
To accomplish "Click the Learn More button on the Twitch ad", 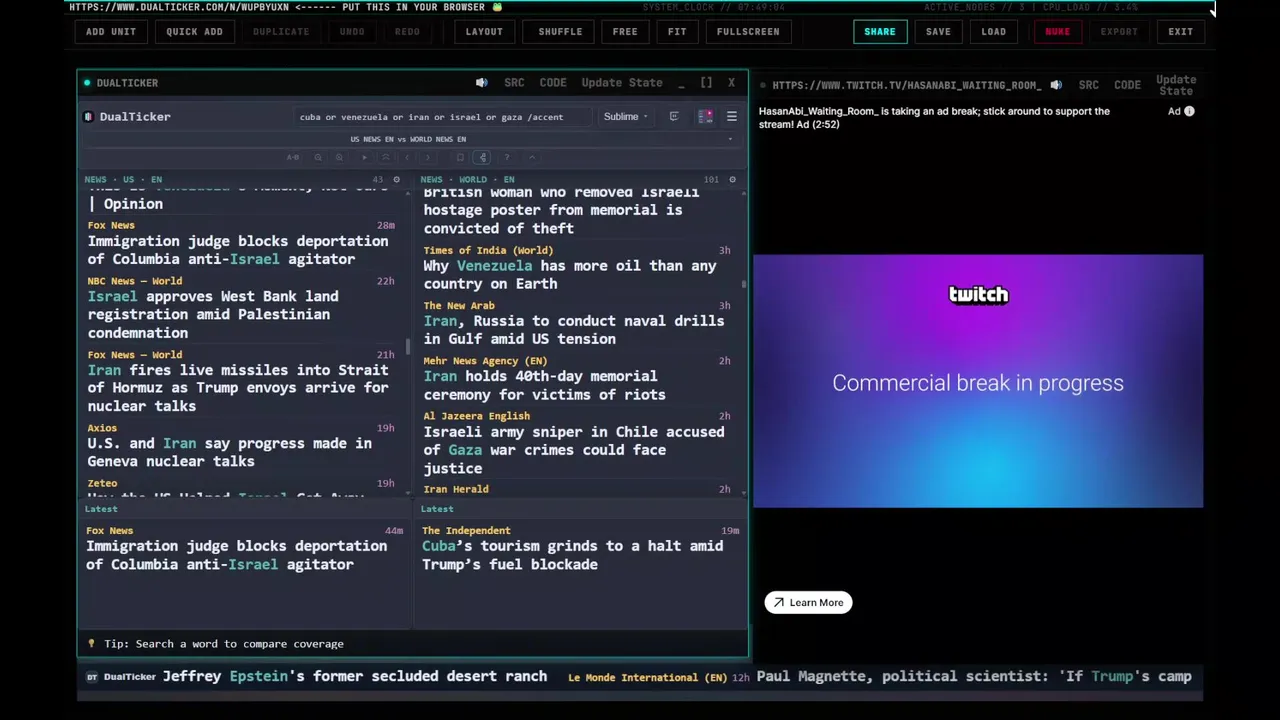I will (808, 602).
